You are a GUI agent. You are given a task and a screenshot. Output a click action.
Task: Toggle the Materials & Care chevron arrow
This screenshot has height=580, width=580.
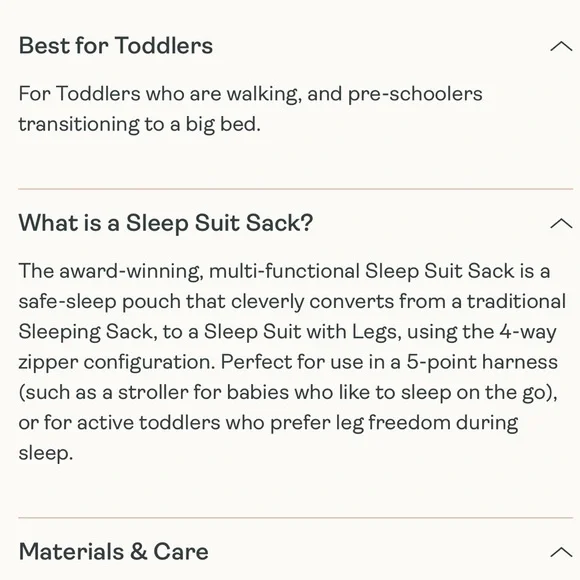(x=561, y=552)
